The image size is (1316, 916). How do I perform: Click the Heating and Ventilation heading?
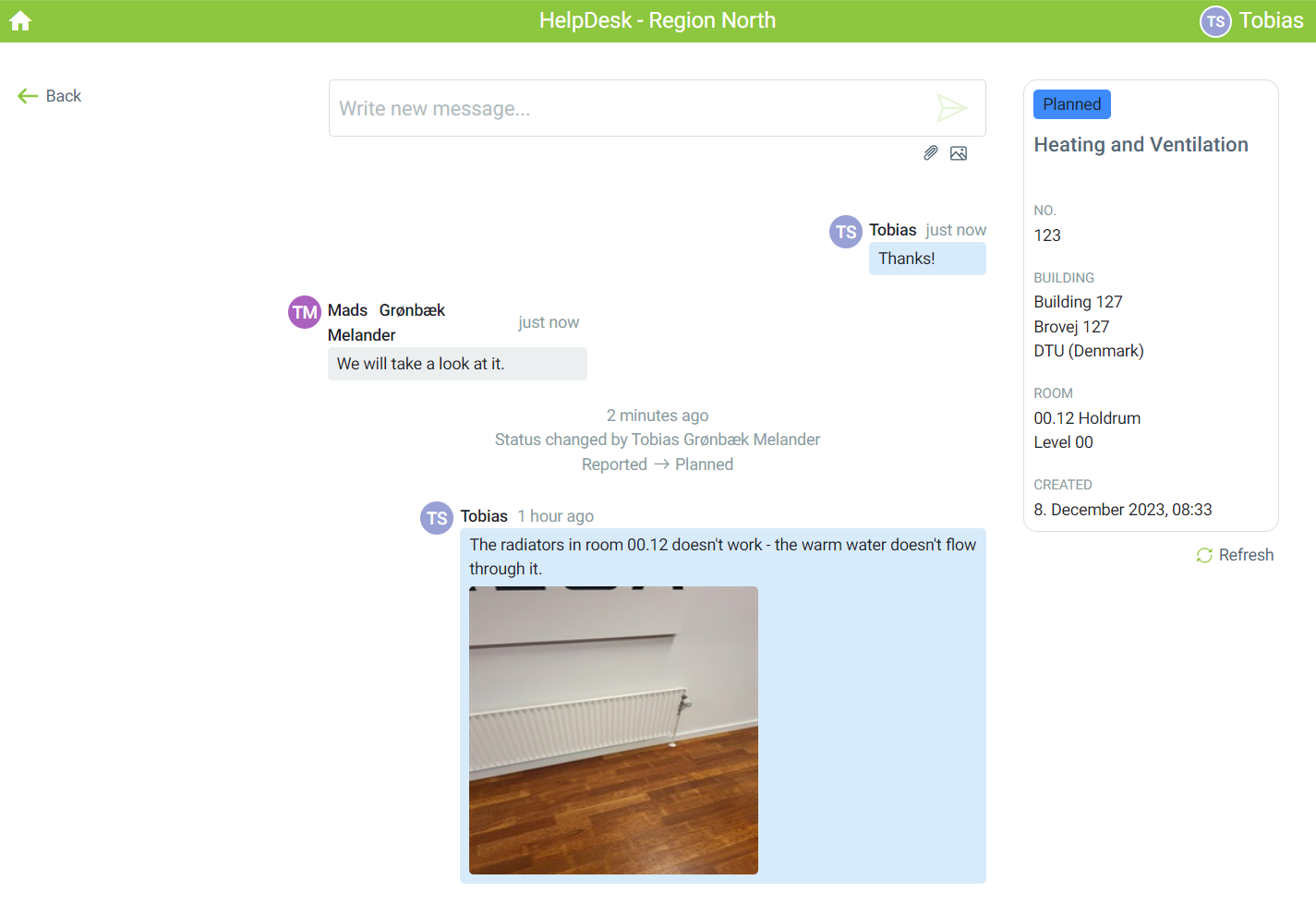coord(1141,145)
